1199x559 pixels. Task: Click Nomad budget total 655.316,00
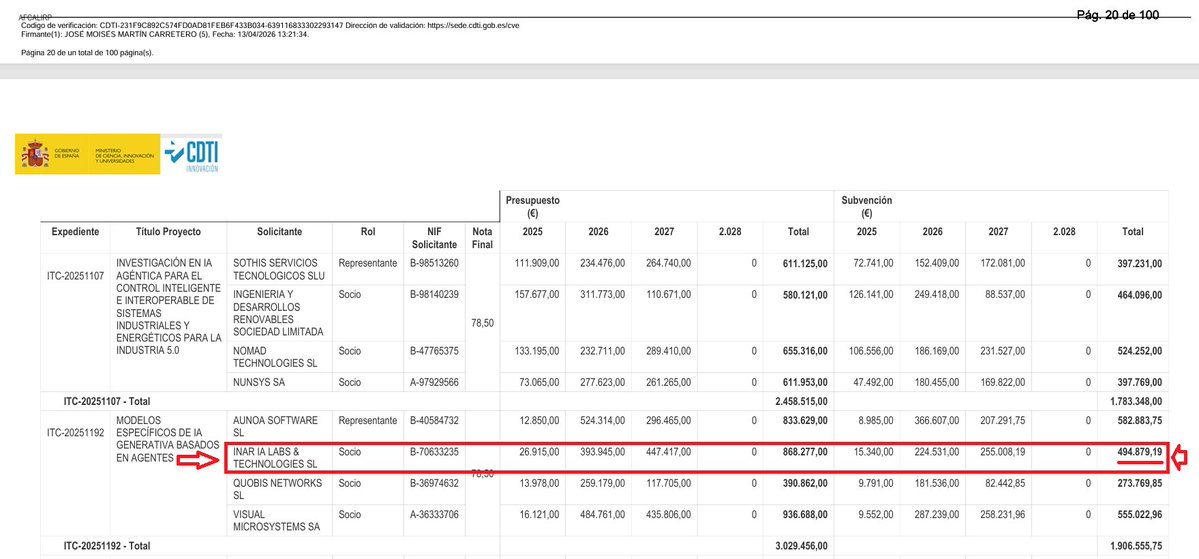(804, 350)
